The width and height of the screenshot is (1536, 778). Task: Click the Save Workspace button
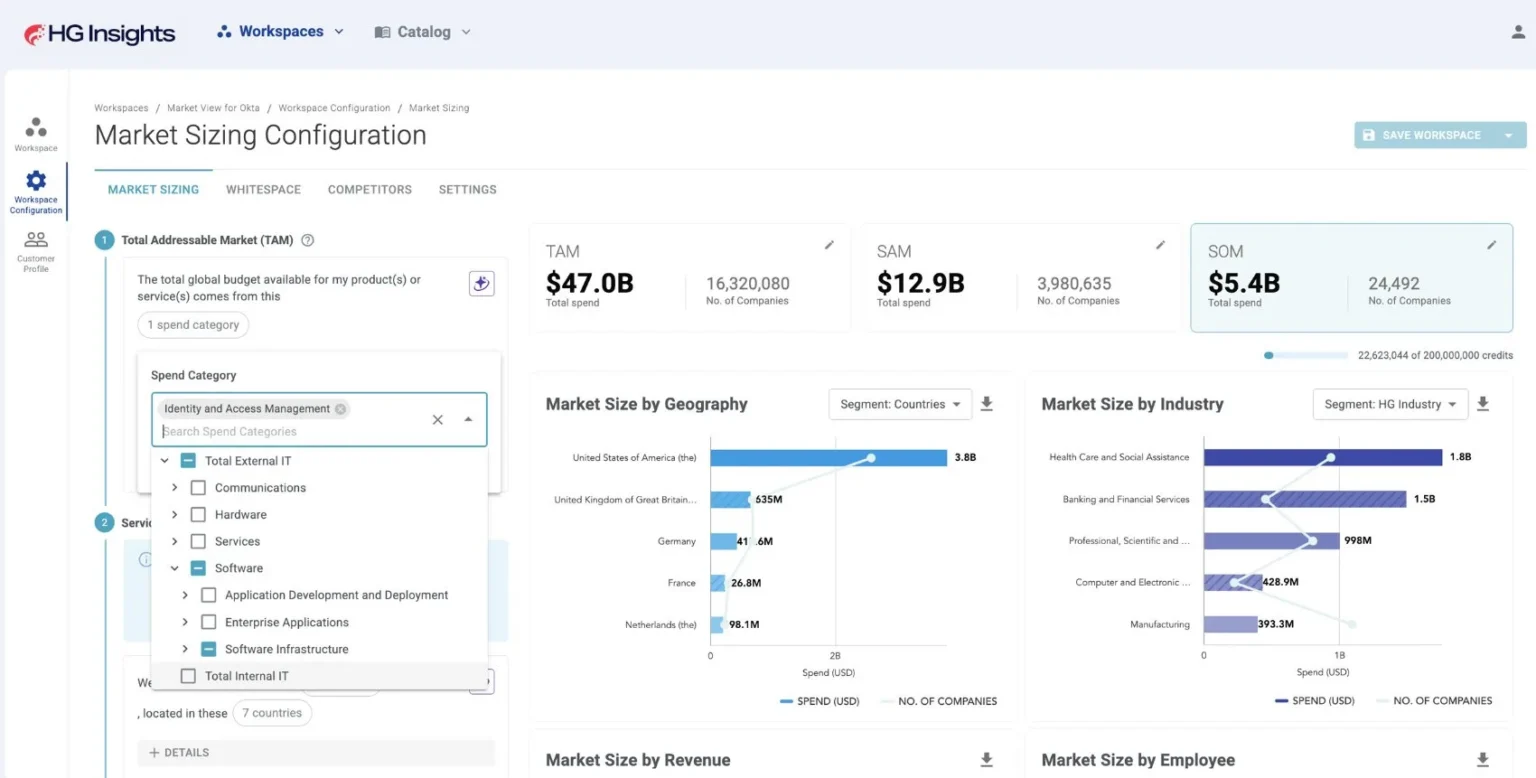click(1424, 135)
